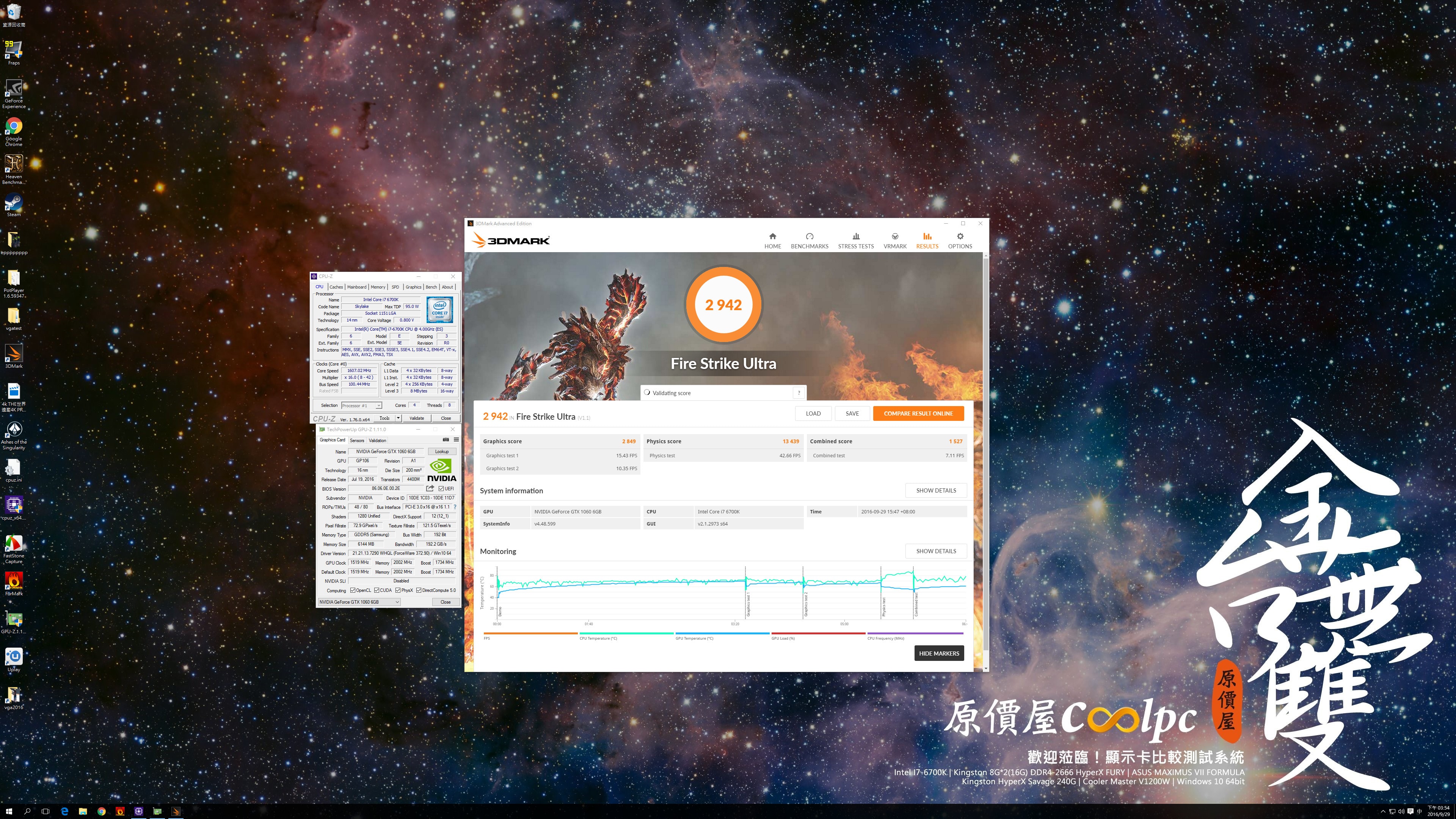The width and height of the screenshot is (1456, 819).
Task: Click the Bus Interface question mark in GPU-Z
Action: coord(455,507)
